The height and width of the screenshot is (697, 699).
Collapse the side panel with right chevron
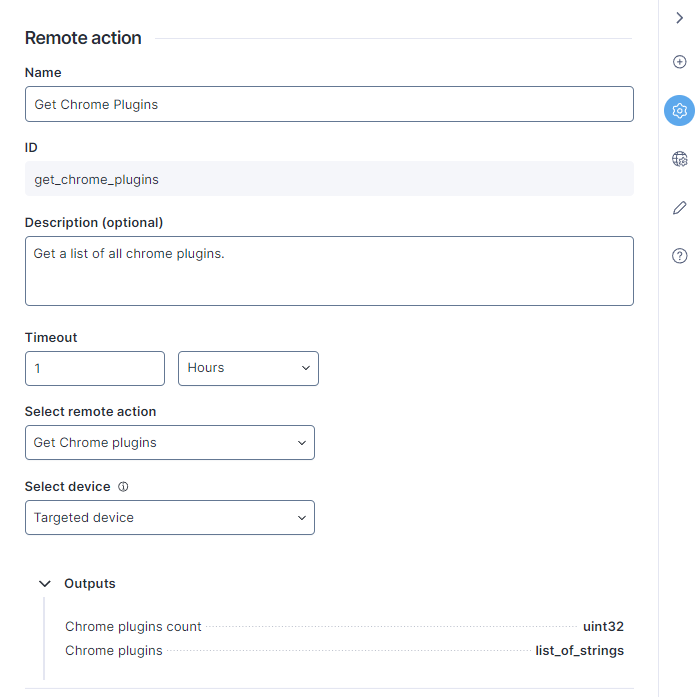(x=679, y=18)
